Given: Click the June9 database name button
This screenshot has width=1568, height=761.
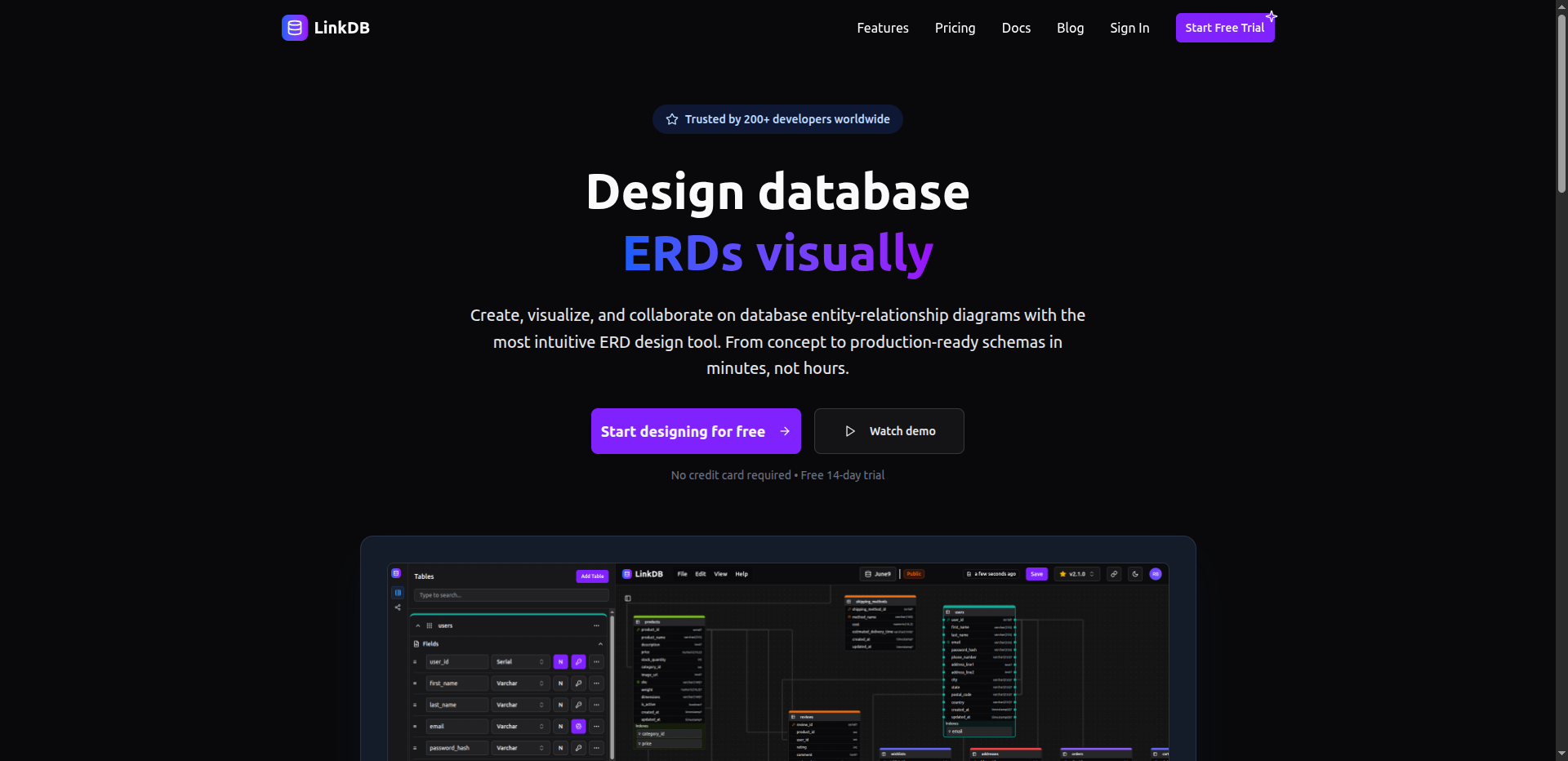Looking at the screenshot, I should coord(878,574).
